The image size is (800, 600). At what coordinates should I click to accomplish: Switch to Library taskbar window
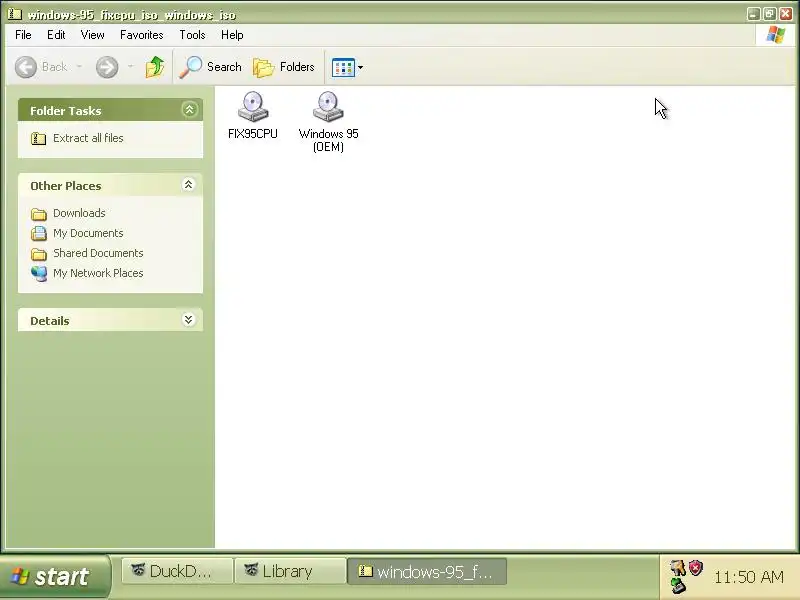[x=290, y=571]
